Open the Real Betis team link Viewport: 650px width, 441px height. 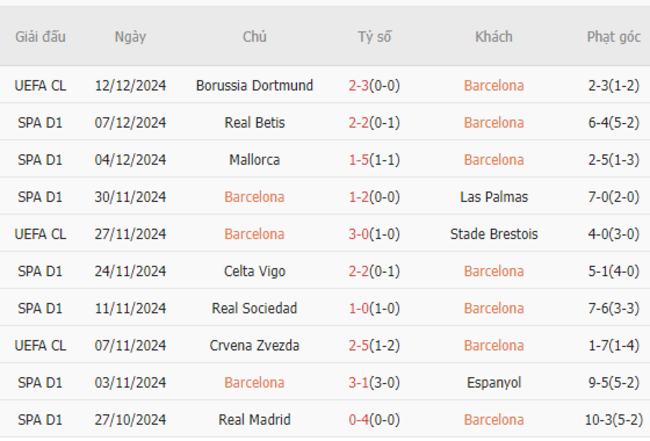point(255,123)
